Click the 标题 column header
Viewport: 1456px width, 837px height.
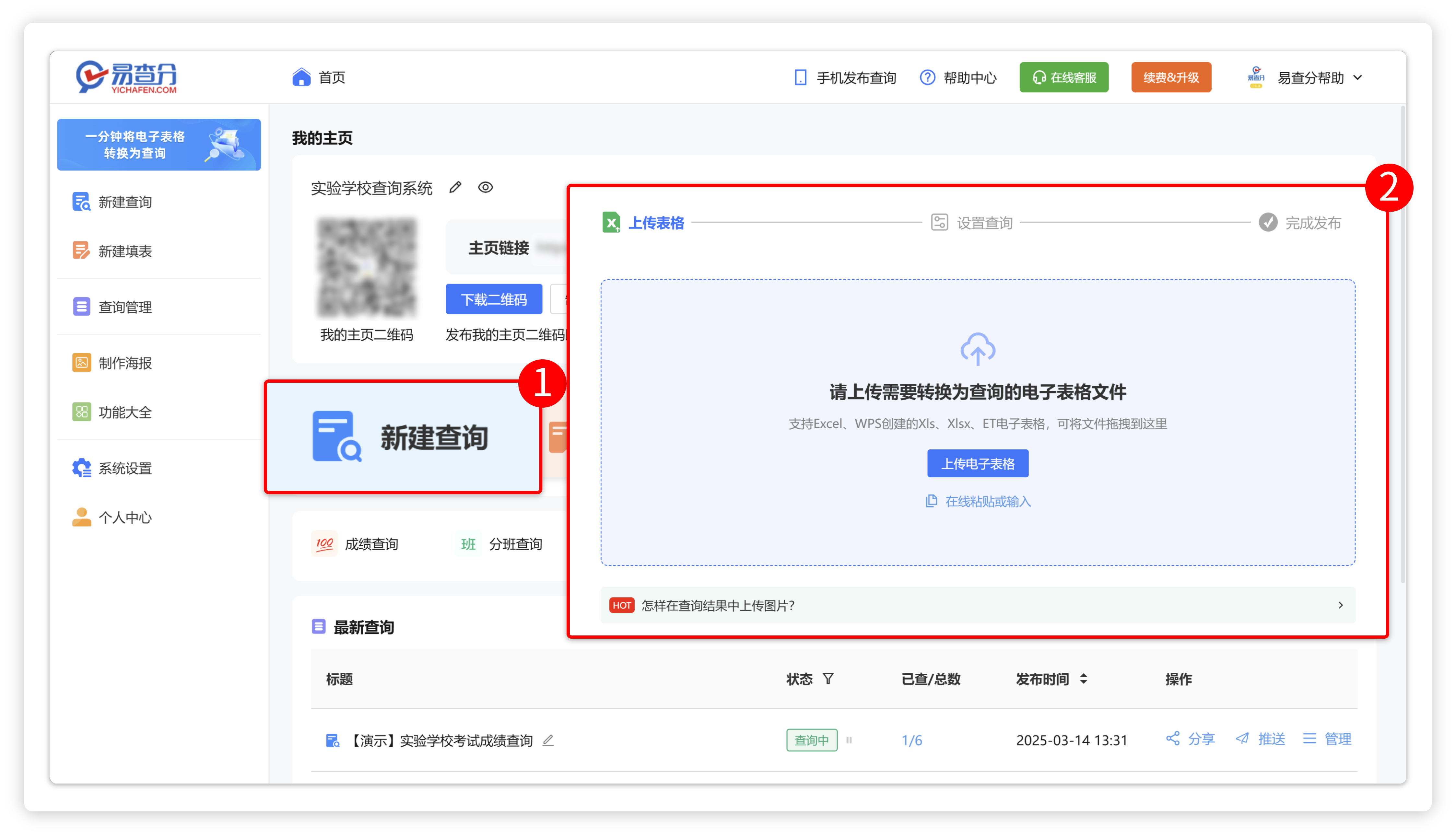(x=339, y=679)
